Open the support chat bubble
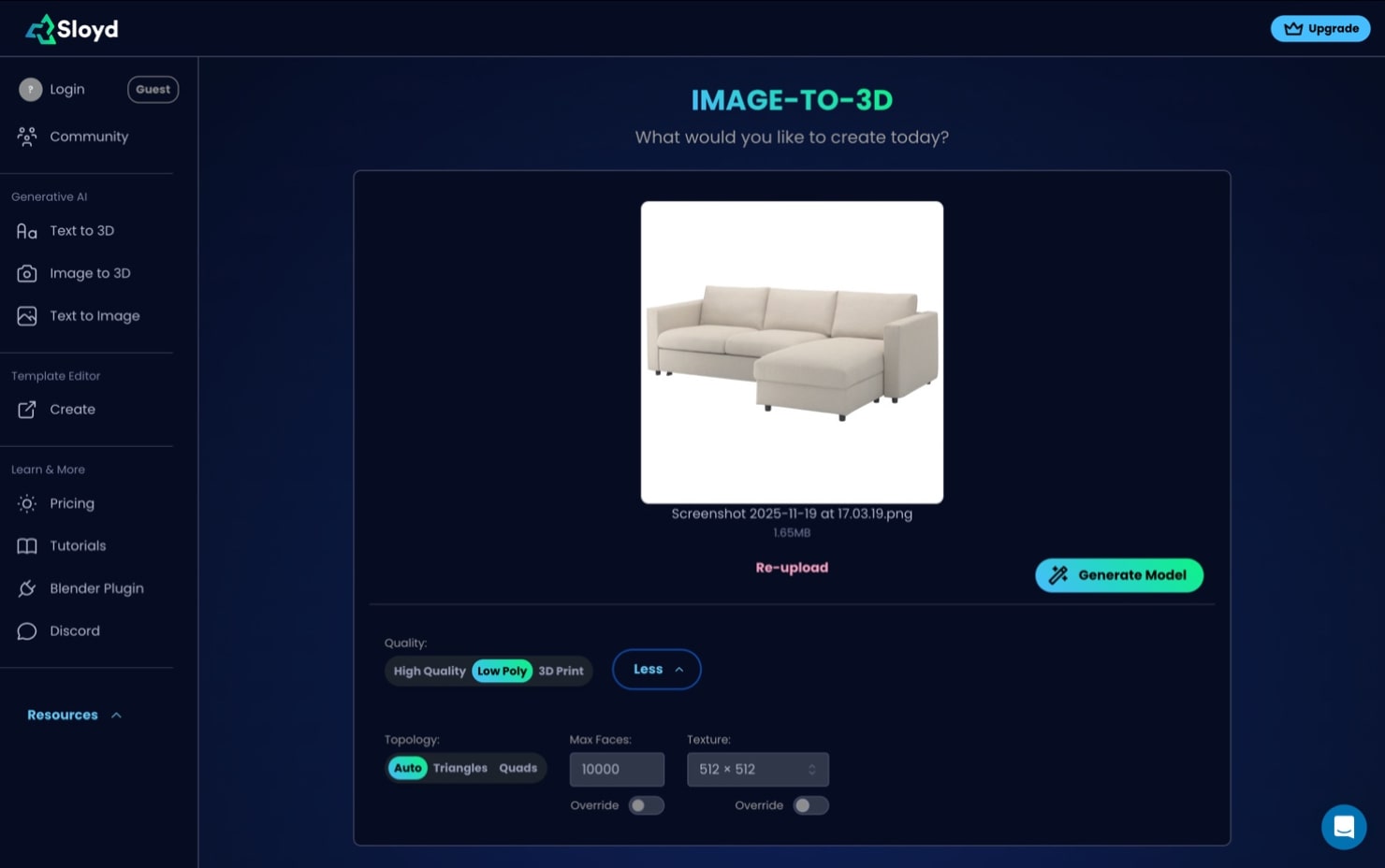The height and width of the screenshot is (868, 1385). [1345, 827]
